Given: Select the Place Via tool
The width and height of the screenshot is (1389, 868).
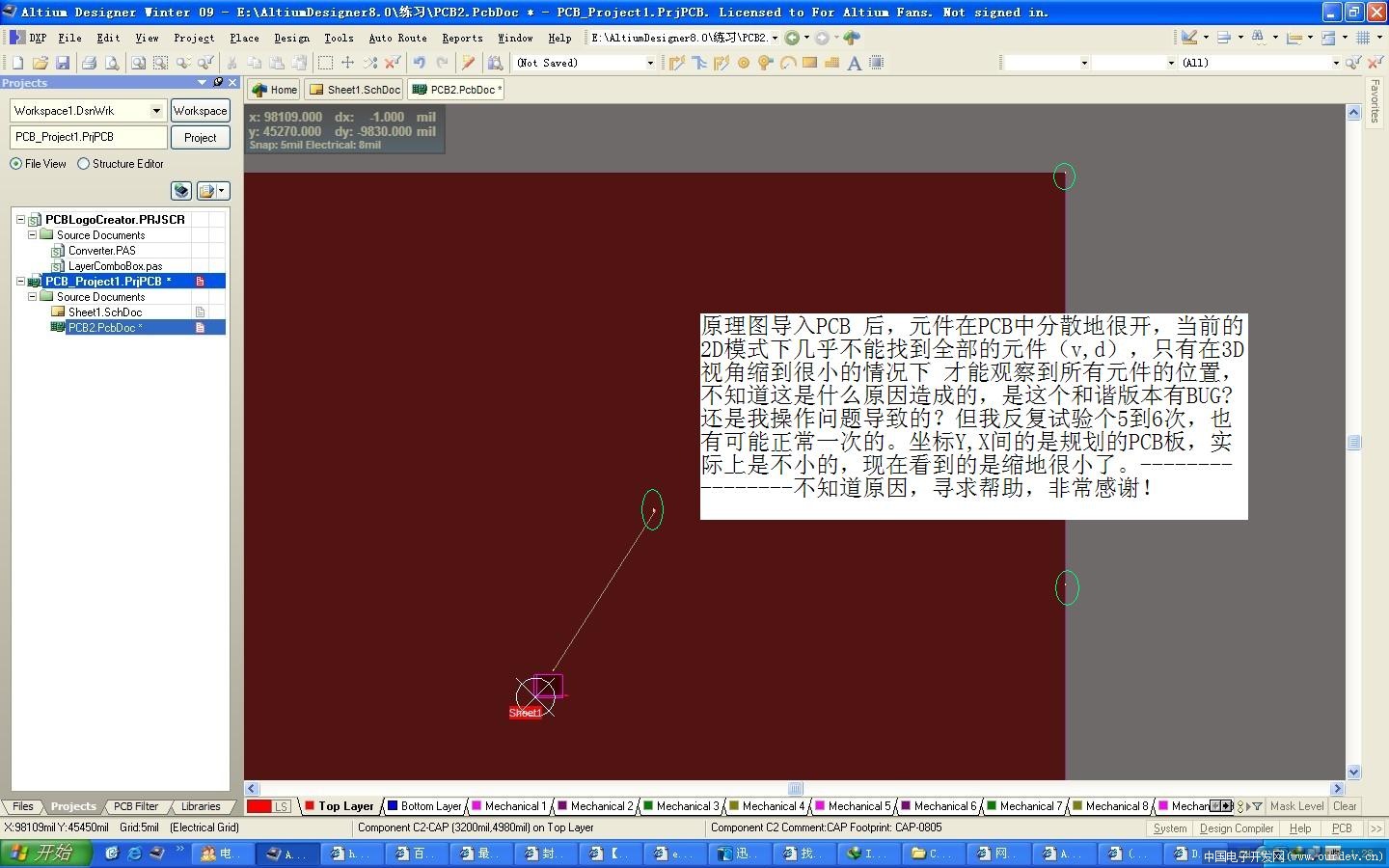Looking at the screenshot, I should pyautogui.click(x=765, y=63).
